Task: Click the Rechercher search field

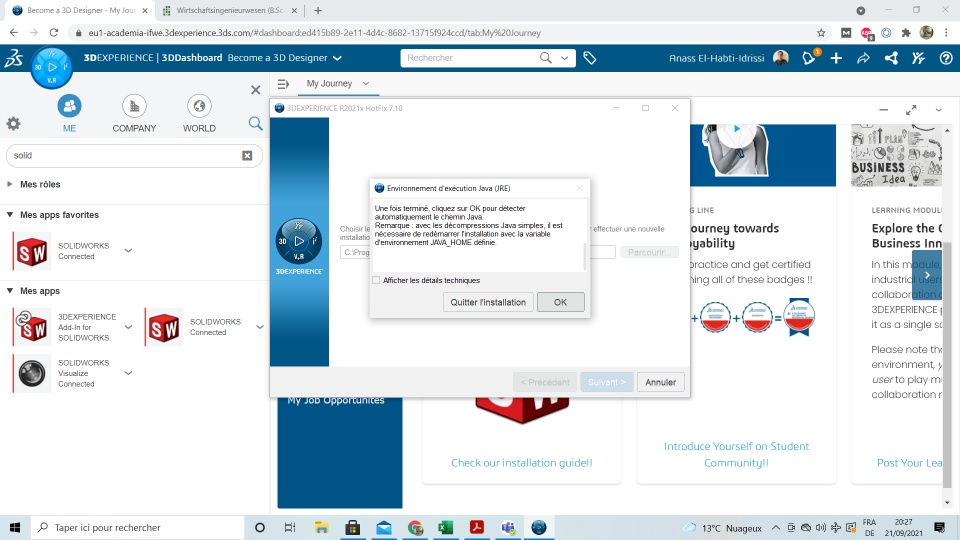Action: pyautogui.click(x=468, y=58)
